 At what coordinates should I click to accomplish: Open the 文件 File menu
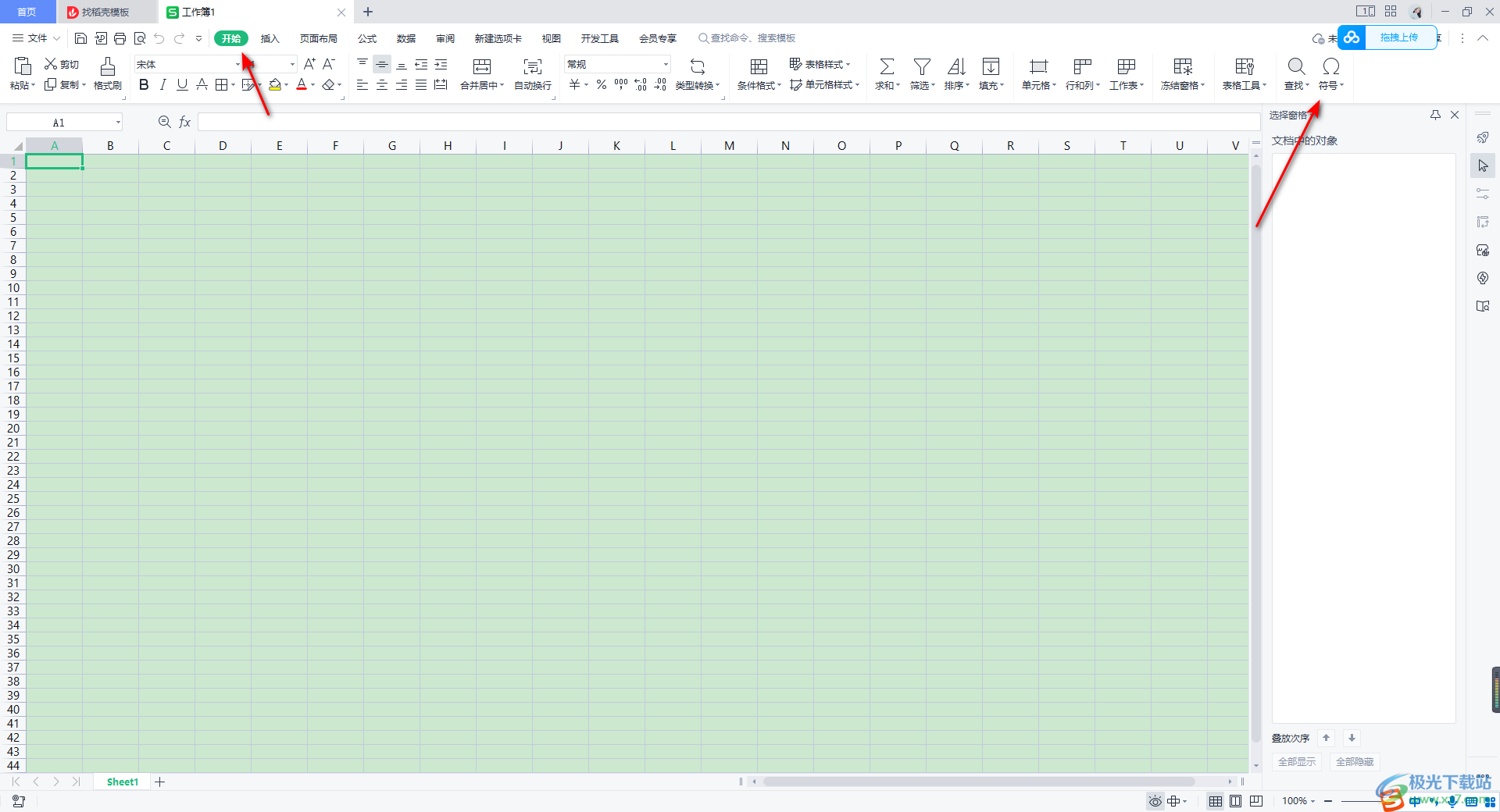tap(36, 38)
